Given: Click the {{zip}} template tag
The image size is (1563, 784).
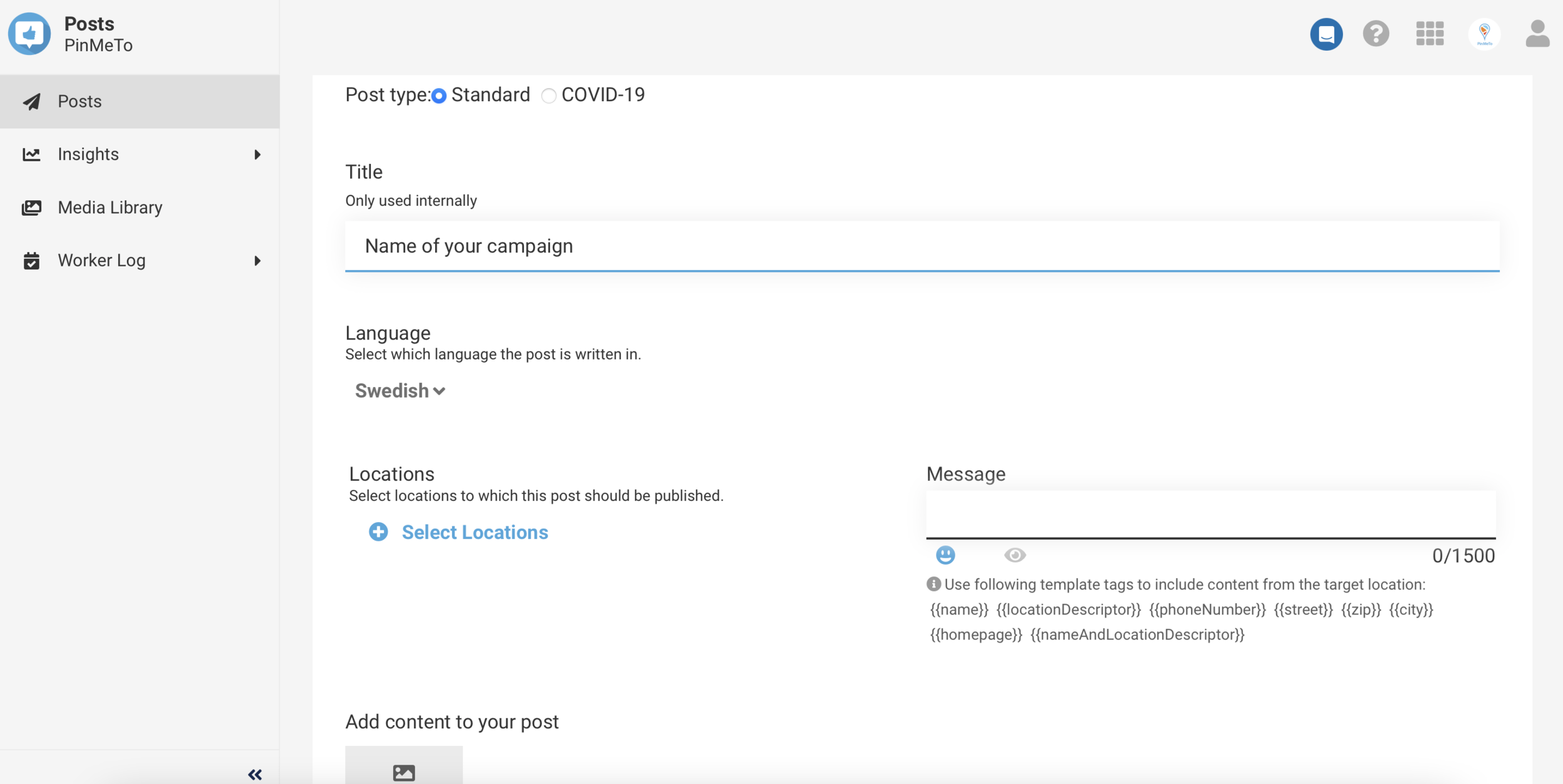Looking at the screenshot, I should (x=1361, y=610).
